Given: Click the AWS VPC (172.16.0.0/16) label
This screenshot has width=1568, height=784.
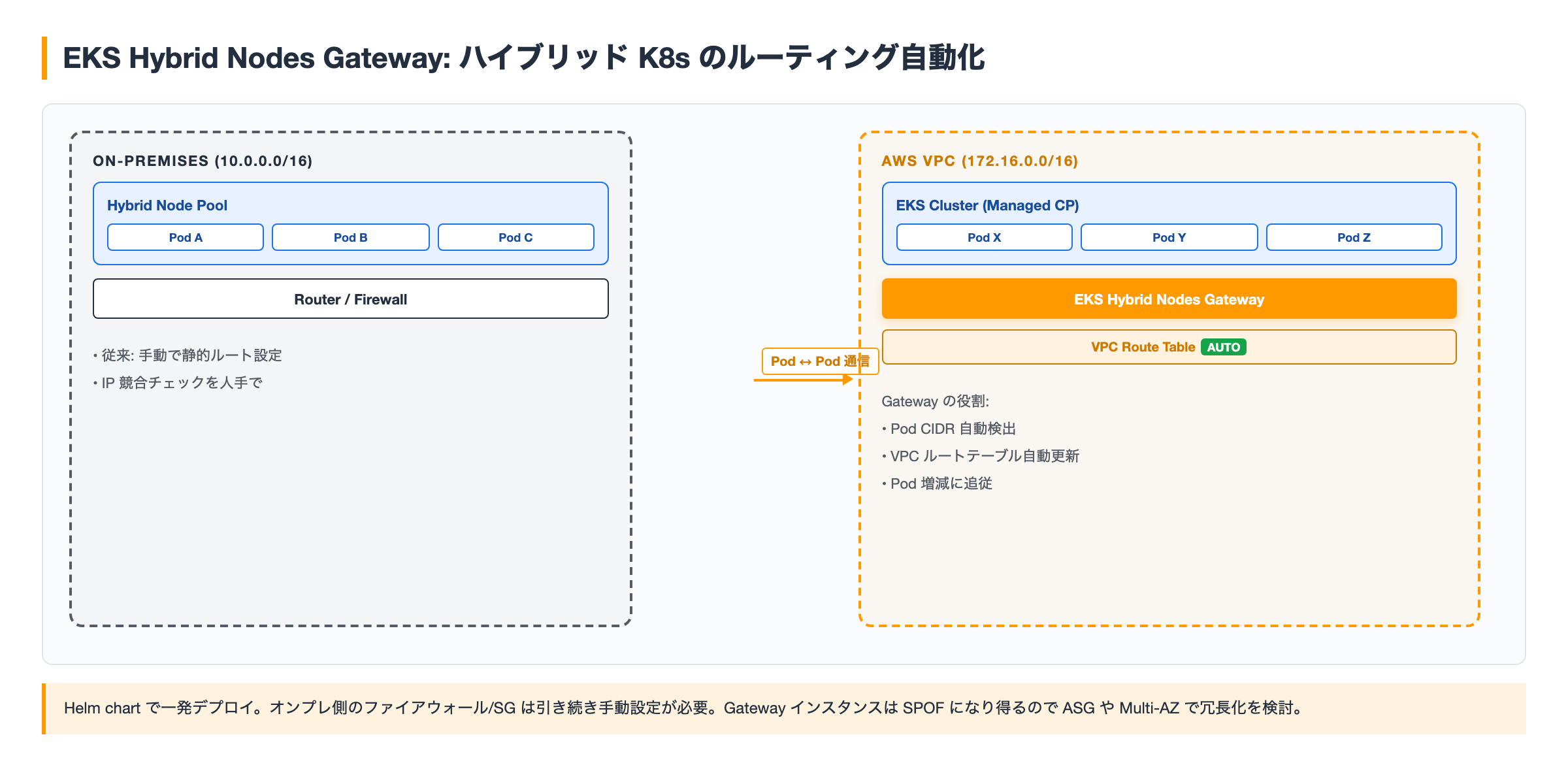Looking at the screenshot, I should [x=980, y=161].
